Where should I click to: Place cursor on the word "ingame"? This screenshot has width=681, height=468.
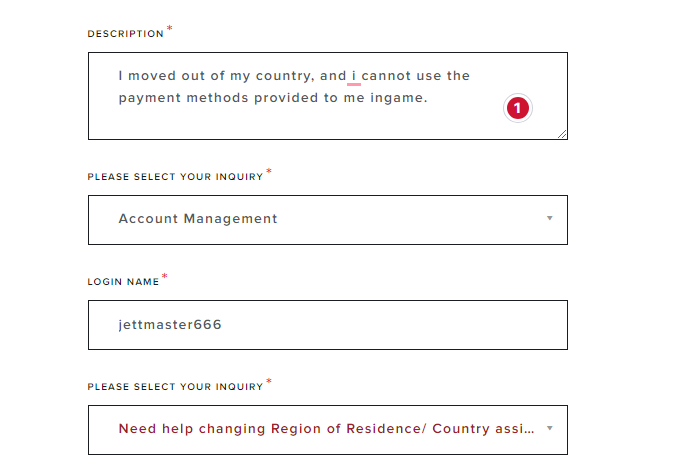(397, 99)
